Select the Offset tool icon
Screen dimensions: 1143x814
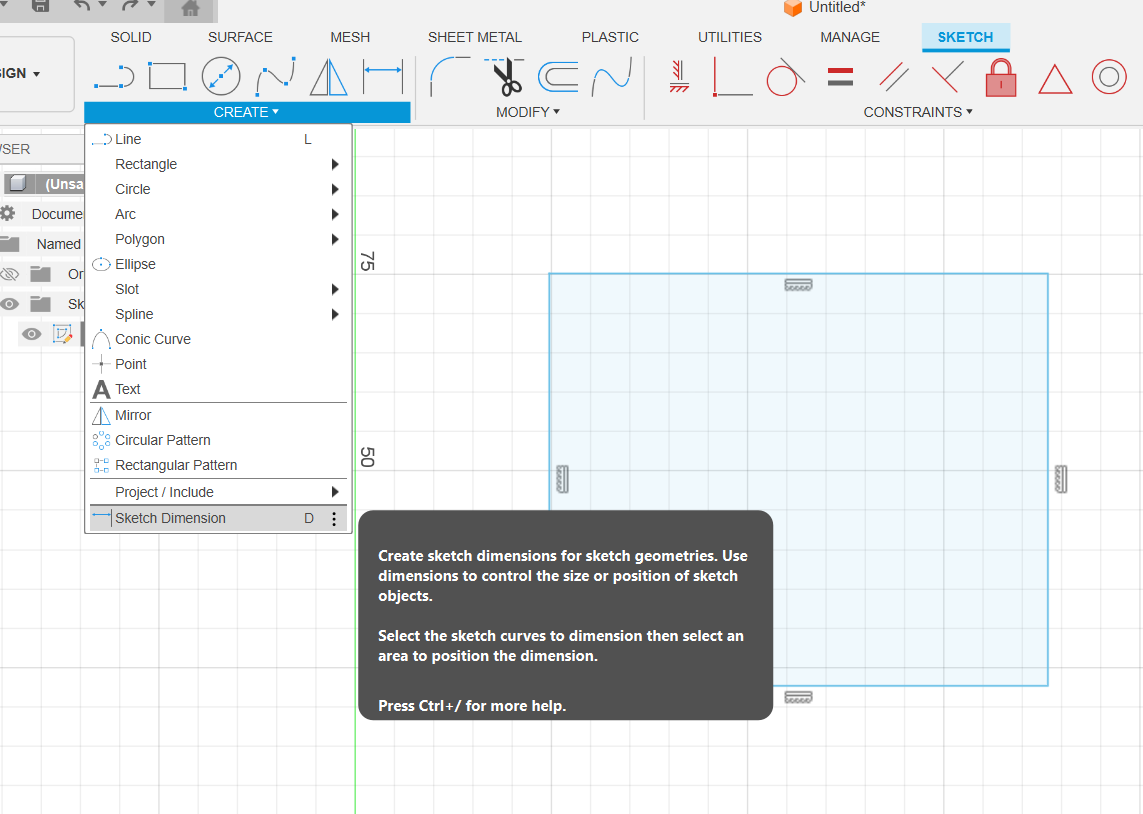tap(558, 77)
